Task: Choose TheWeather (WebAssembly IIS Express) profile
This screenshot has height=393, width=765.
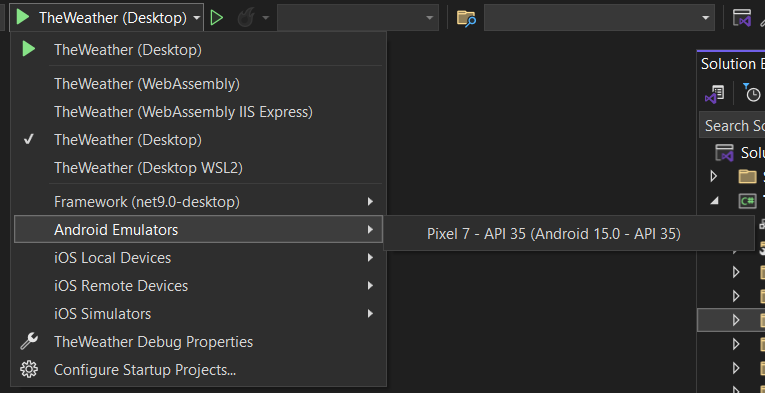Action: pos(199,112)
